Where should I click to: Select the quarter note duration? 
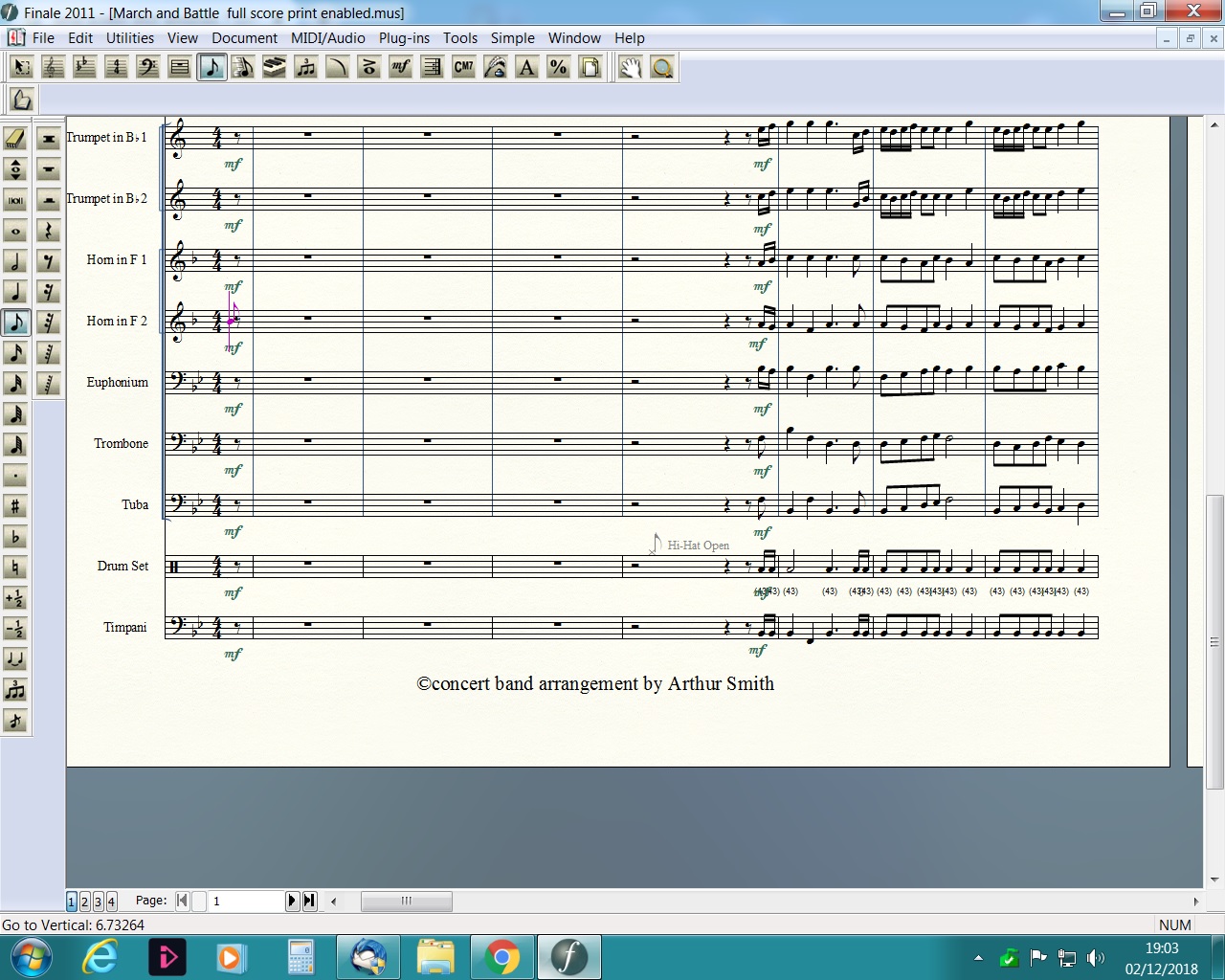(15, 292)
